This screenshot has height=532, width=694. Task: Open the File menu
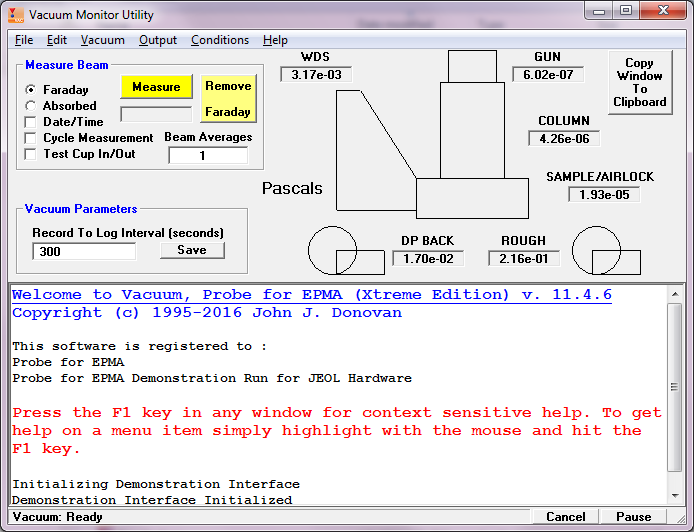(x=24, y=40)
